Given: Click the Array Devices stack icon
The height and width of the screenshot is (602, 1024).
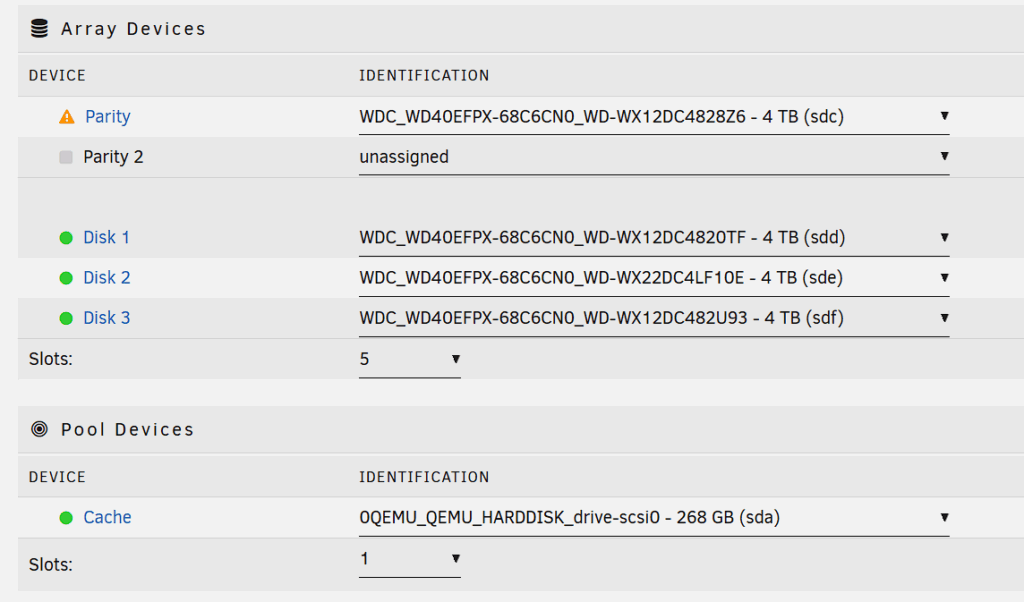Looking at the screenshot, I should [40, 29].
